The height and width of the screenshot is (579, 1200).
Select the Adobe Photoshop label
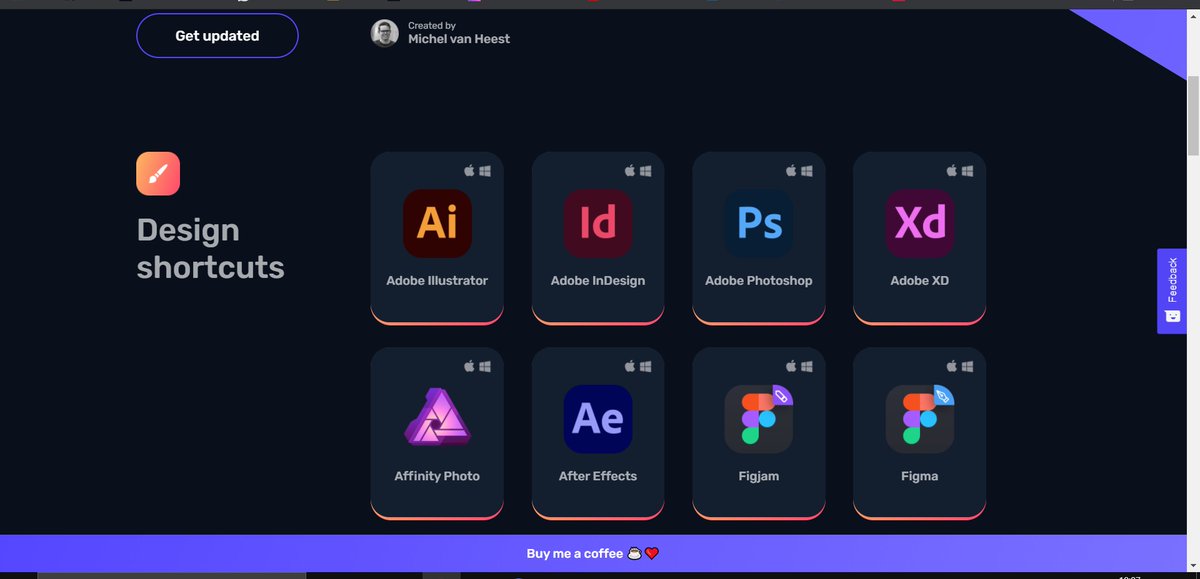[759, 281]
